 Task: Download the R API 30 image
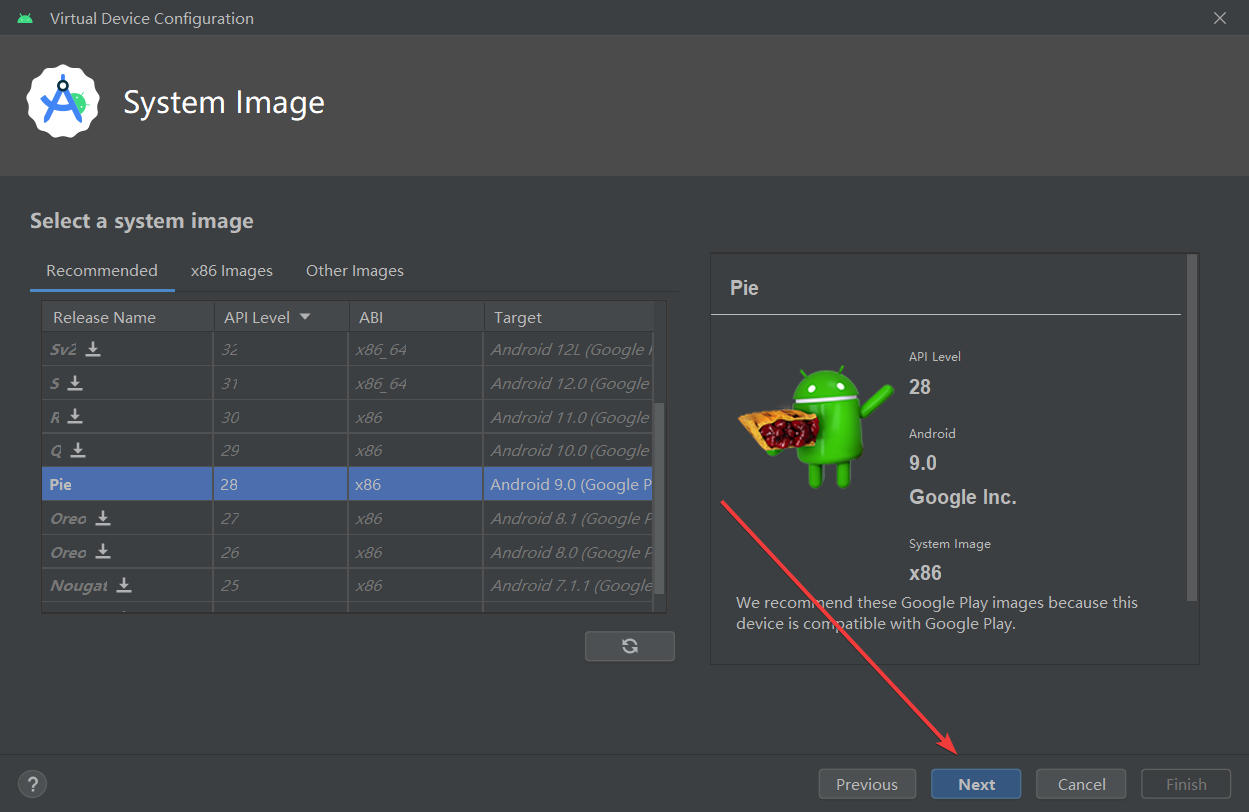click(x=75, y=417)
